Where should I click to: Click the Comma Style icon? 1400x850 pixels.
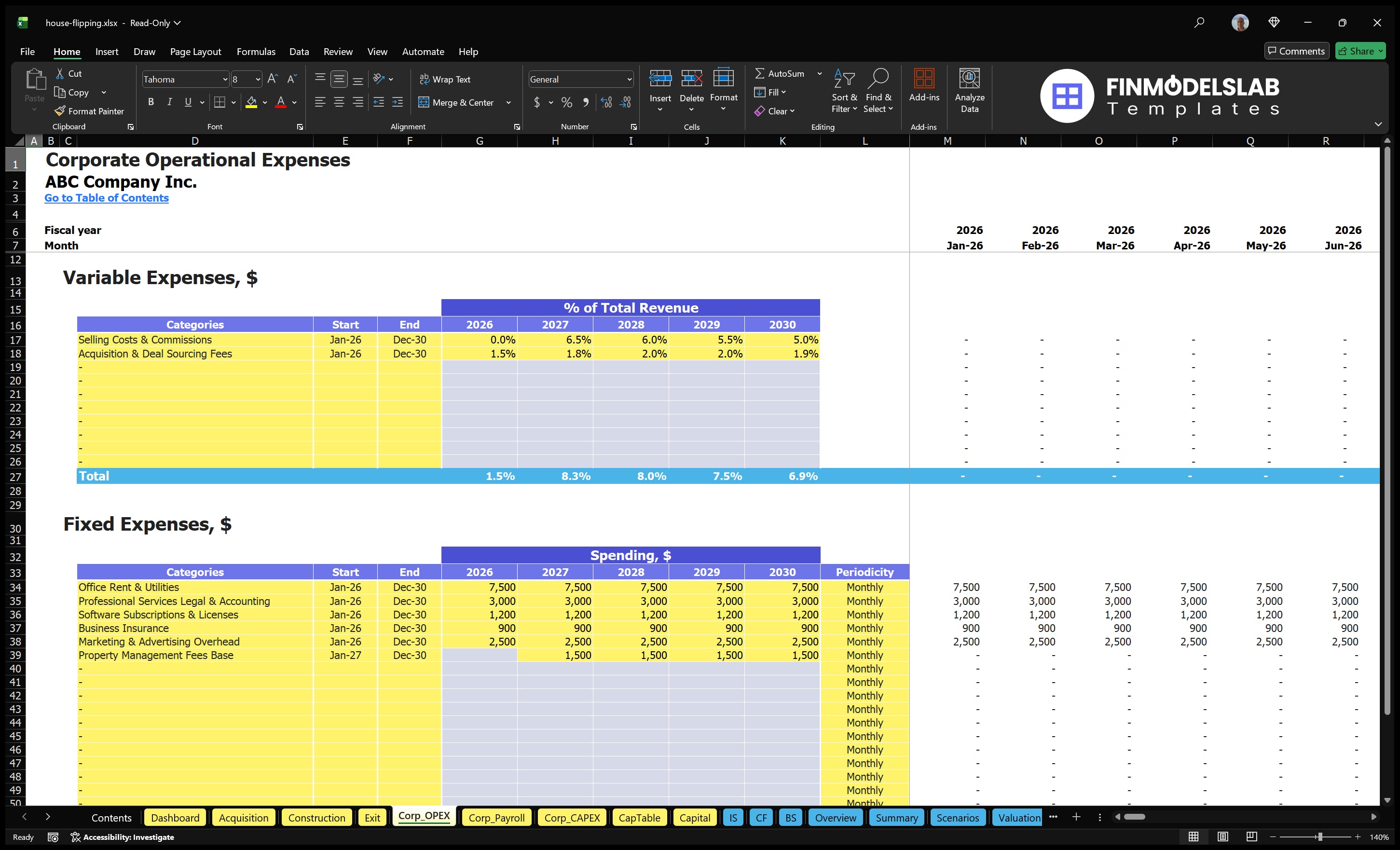click(585, 102)
